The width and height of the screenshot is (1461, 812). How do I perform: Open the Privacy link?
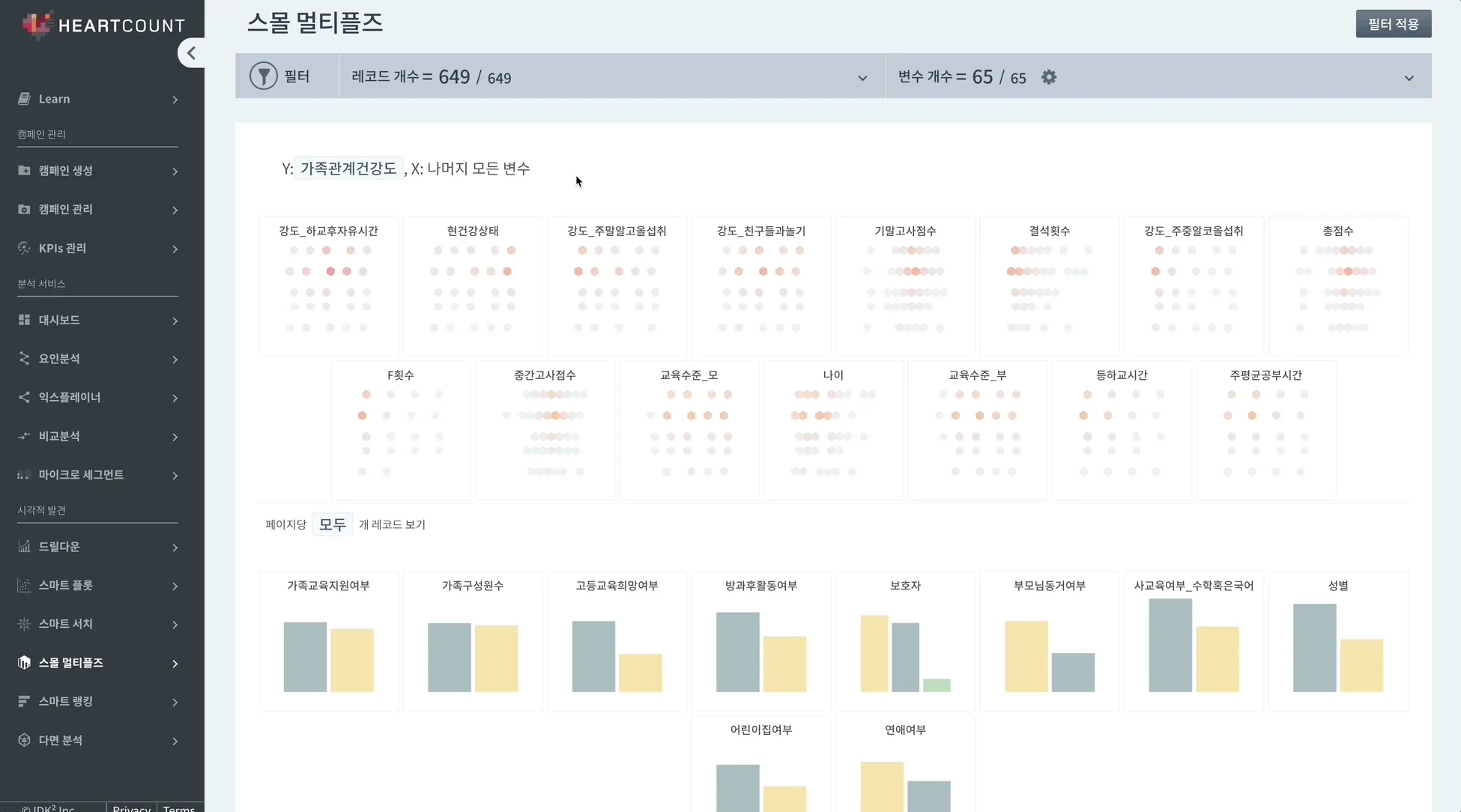click(x=132, y=808)
